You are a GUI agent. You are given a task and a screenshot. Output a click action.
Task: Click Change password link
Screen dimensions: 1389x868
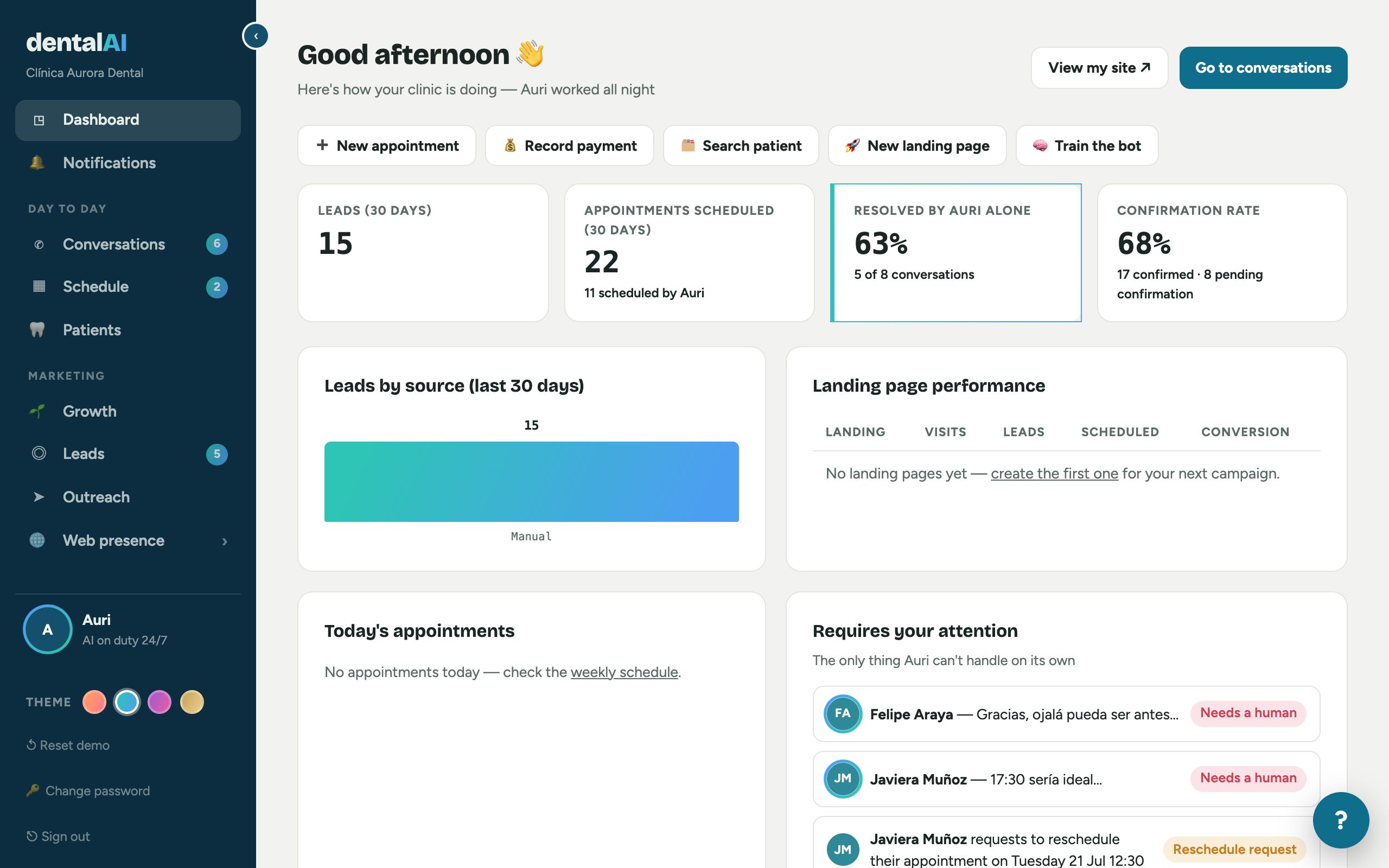[x=88, y=791]
